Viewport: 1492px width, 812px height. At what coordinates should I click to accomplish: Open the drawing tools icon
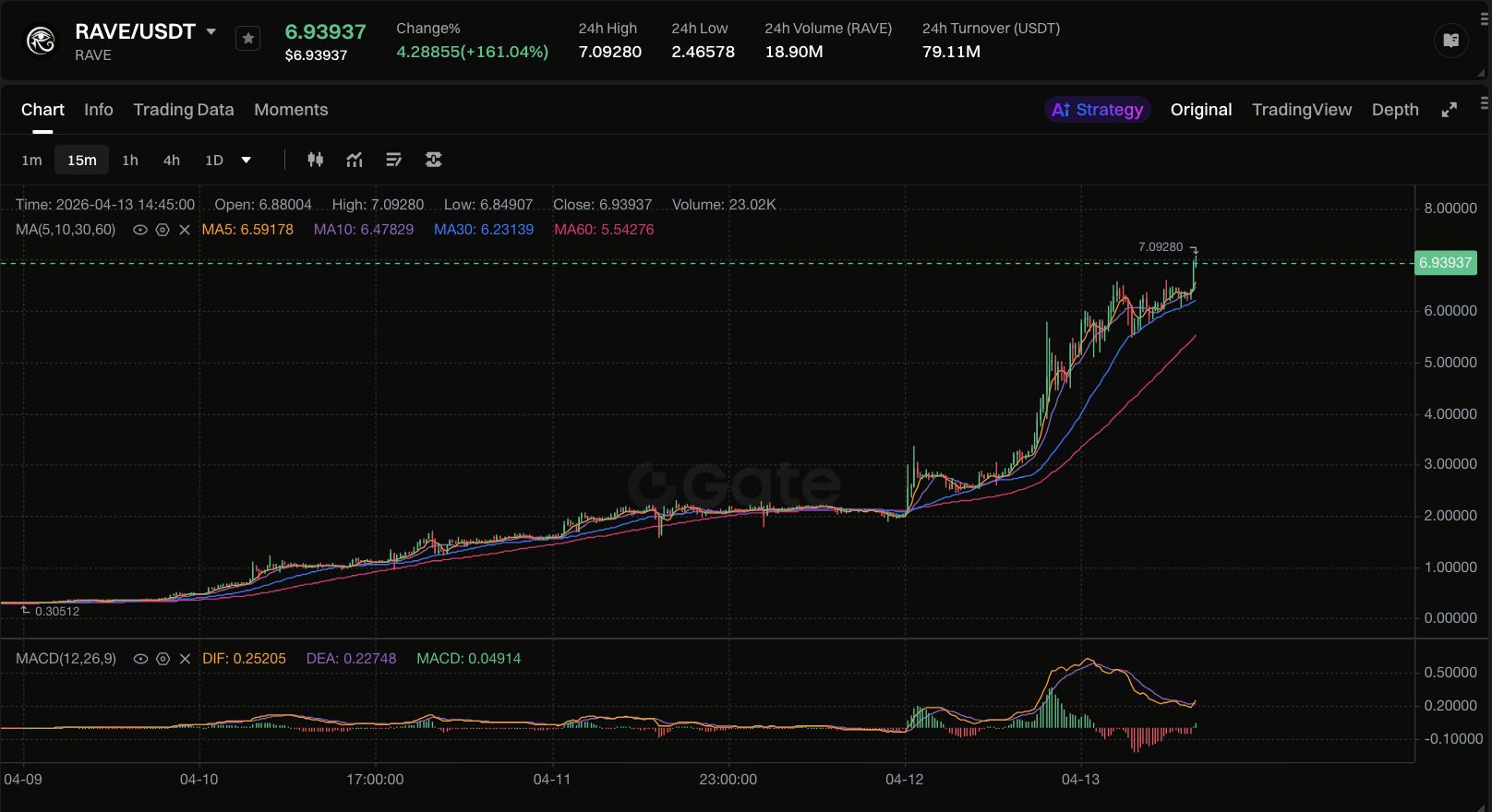tap(394, 160)
